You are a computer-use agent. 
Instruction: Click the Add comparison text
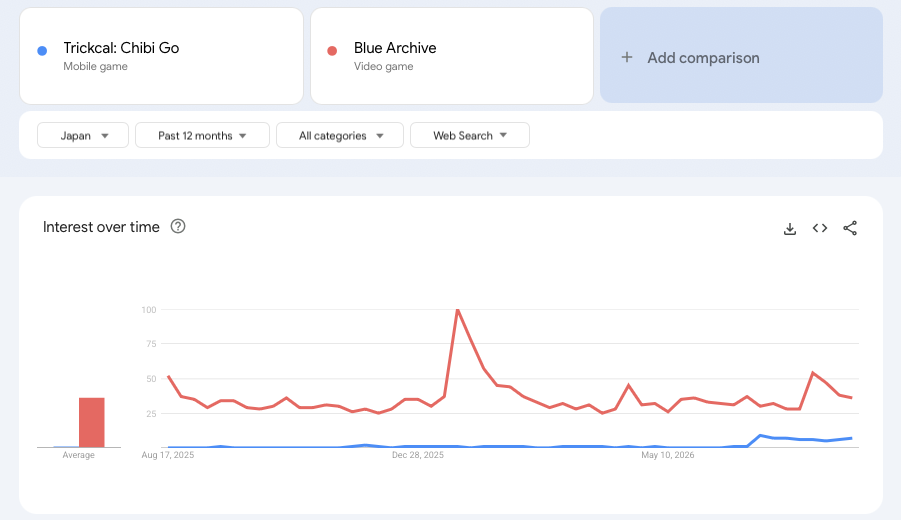point(703,58)
